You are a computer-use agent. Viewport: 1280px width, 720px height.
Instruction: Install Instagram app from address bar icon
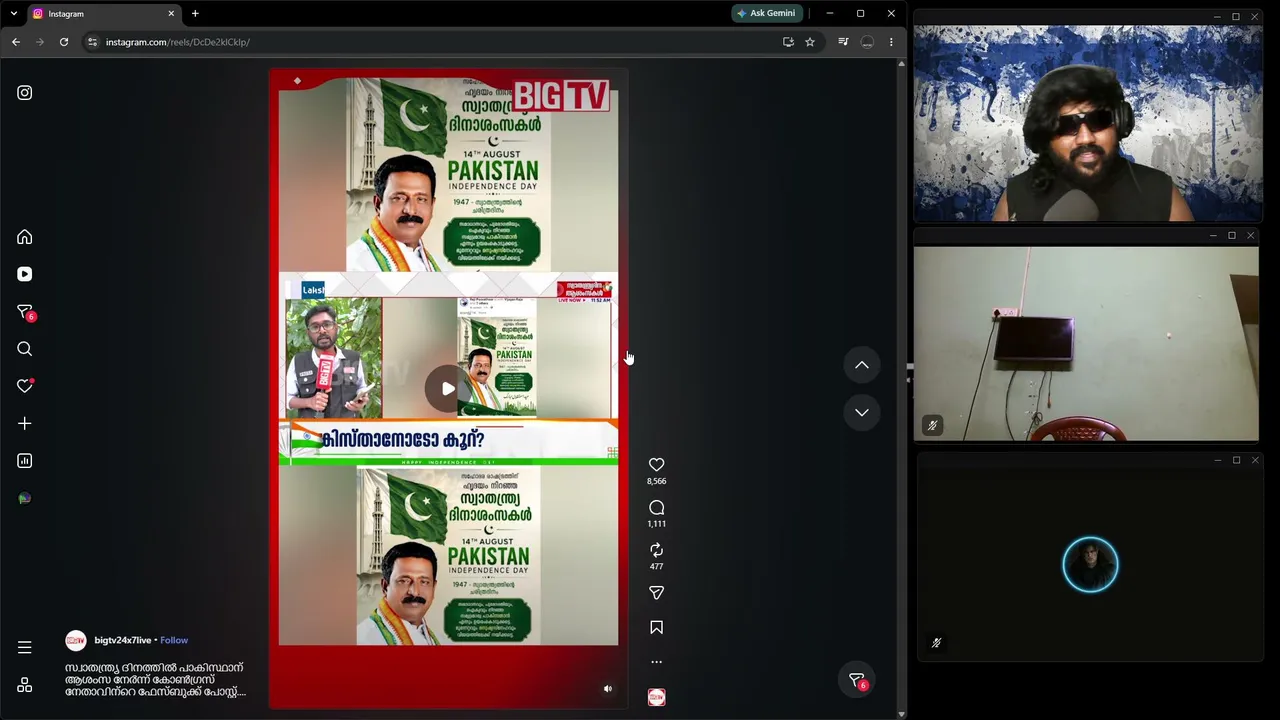click(x=788, y=42)
